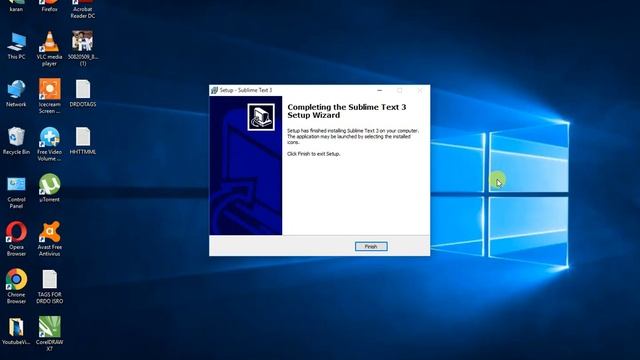The width and height of the screenshot is (640, 360).
Task: Minimize the Sublime Text 3 setup window
Action: (380, 90)
